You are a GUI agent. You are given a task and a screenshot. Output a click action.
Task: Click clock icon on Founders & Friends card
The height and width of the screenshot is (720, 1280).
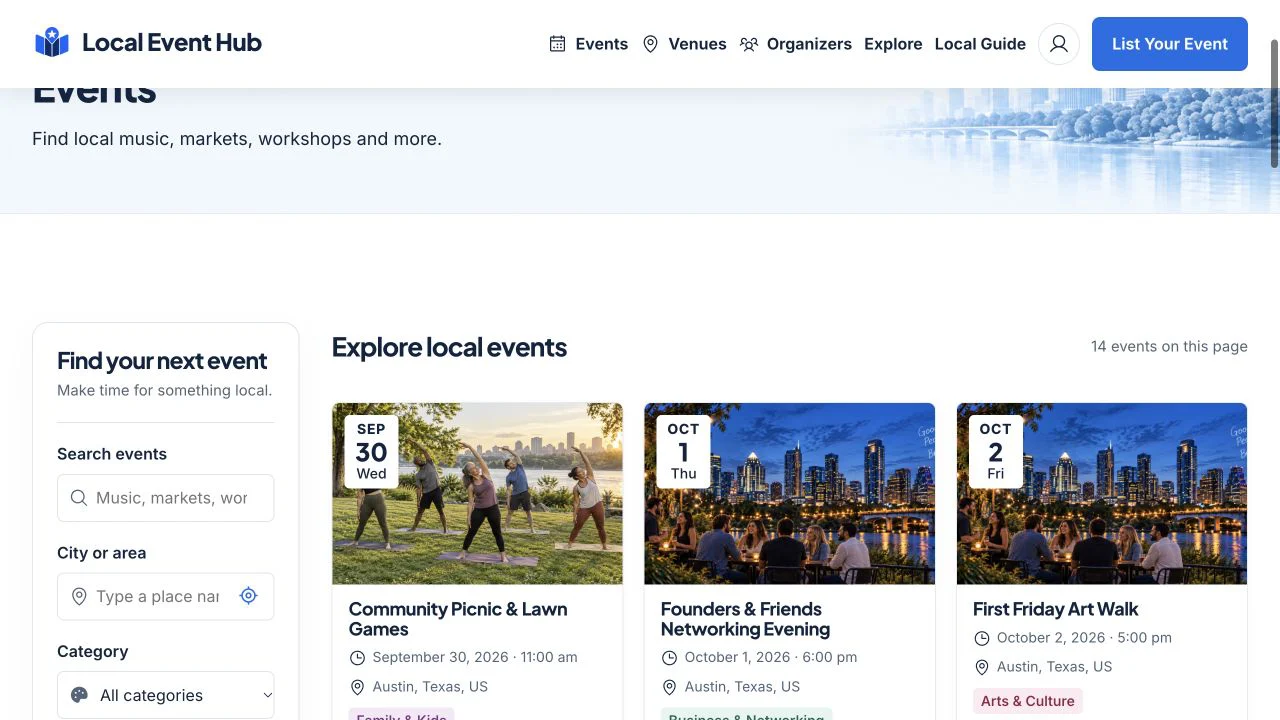click(669, 658)
